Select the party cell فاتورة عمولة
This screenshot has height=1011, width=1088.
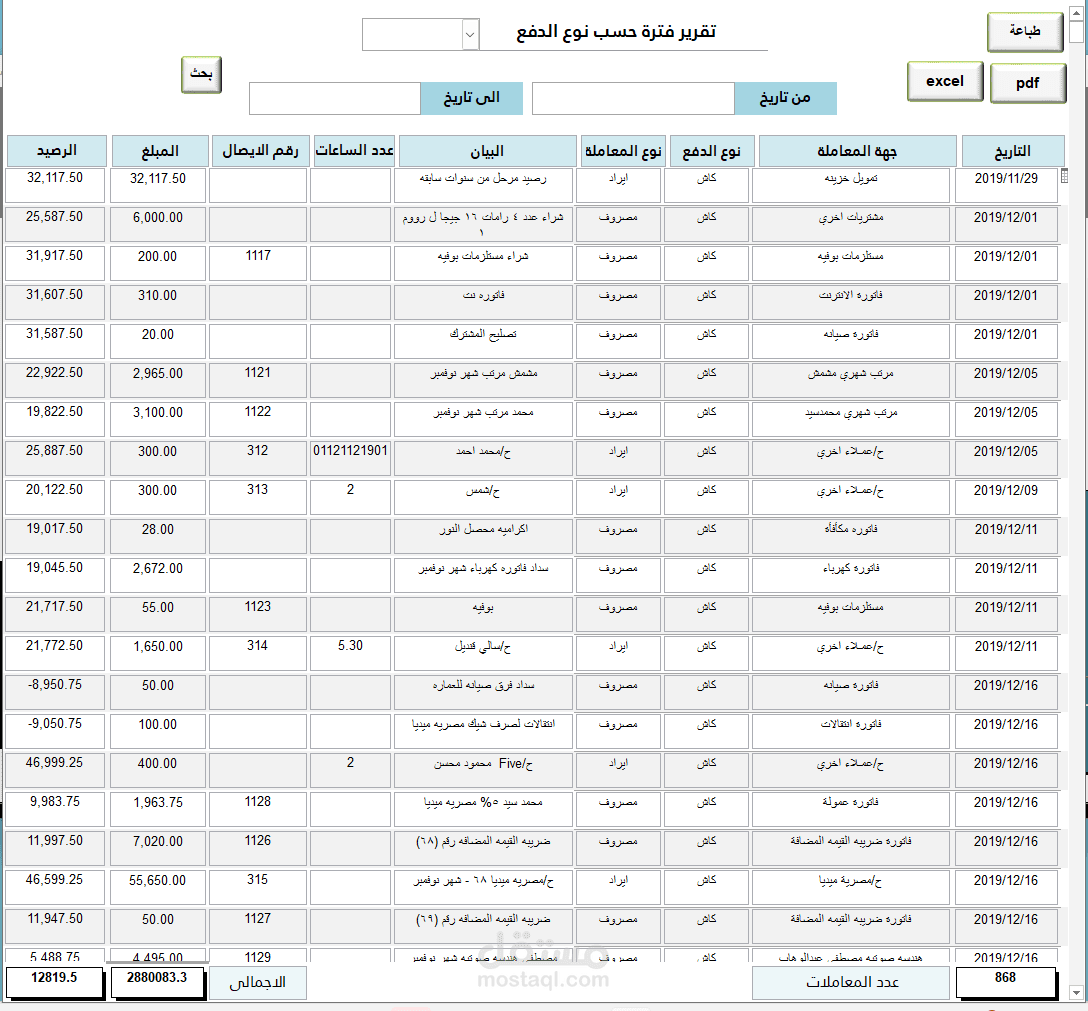click(851, 809)
